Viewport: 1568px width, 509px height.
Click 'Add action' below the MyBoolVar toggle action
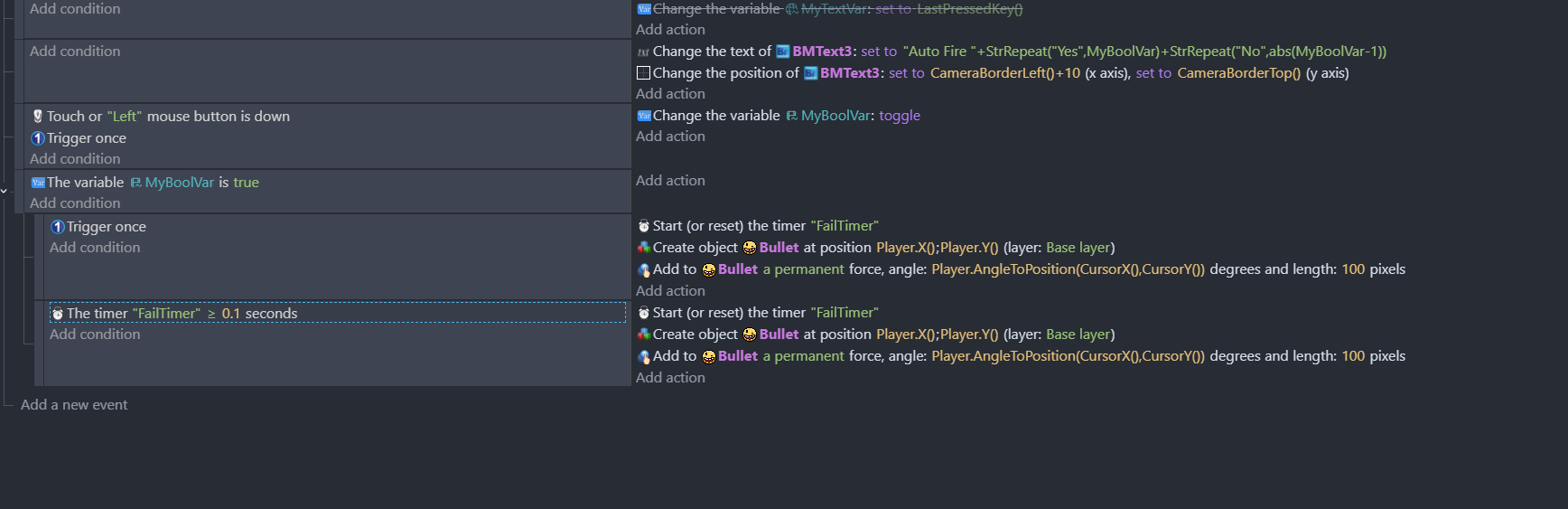click(670, 137)
